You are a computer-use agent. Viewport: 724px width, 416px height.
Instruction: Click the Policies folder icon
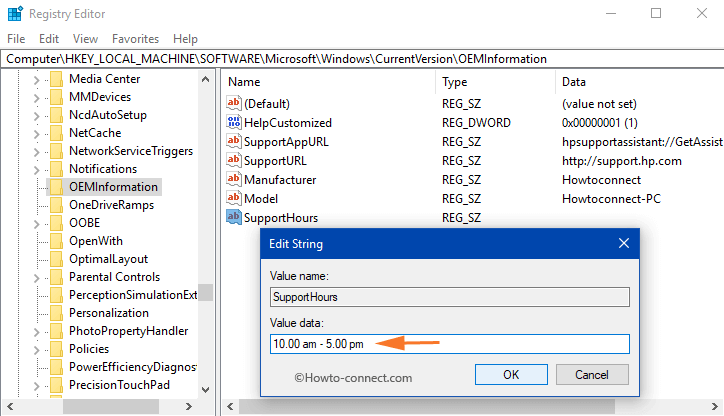[x=56, y=349]
